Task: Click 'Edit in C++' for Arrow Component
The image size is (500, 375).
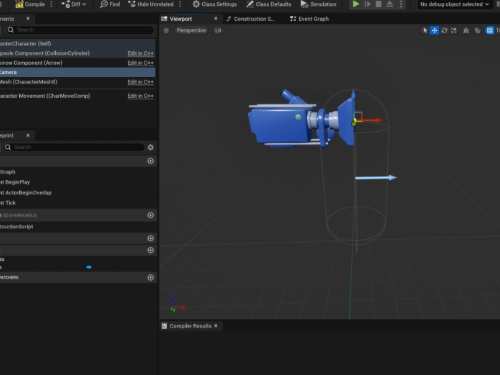Action: click(x=141, y=63)
